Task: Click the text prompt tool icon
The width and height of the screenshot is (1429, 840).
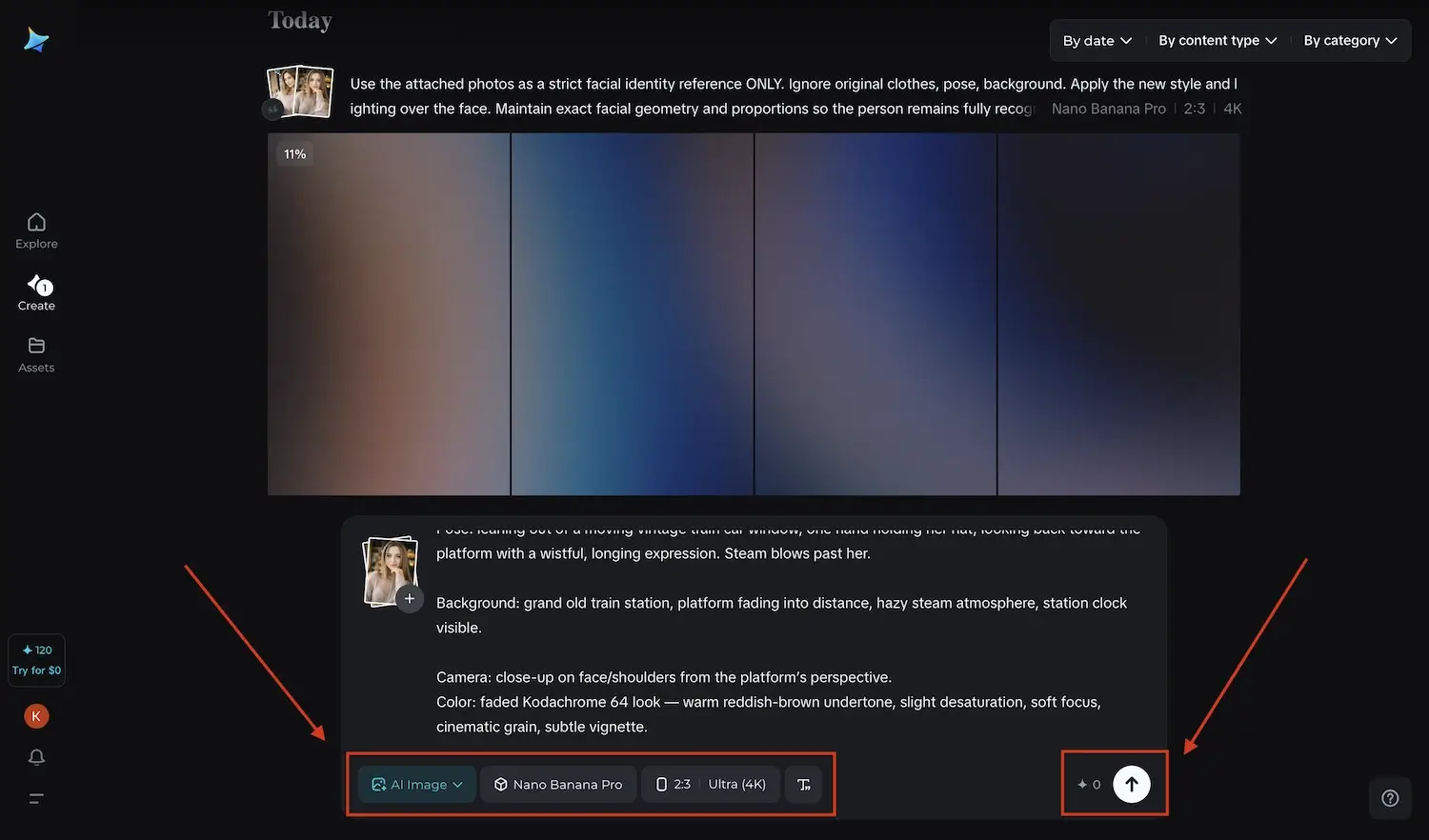Action: (x=804, y=785)
